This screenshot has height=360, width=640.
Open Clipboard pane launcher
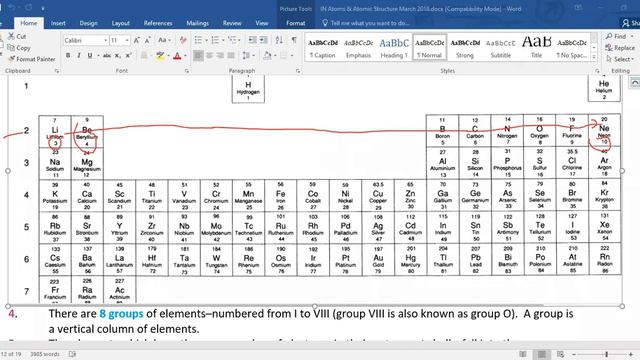(x=57, y=71)
